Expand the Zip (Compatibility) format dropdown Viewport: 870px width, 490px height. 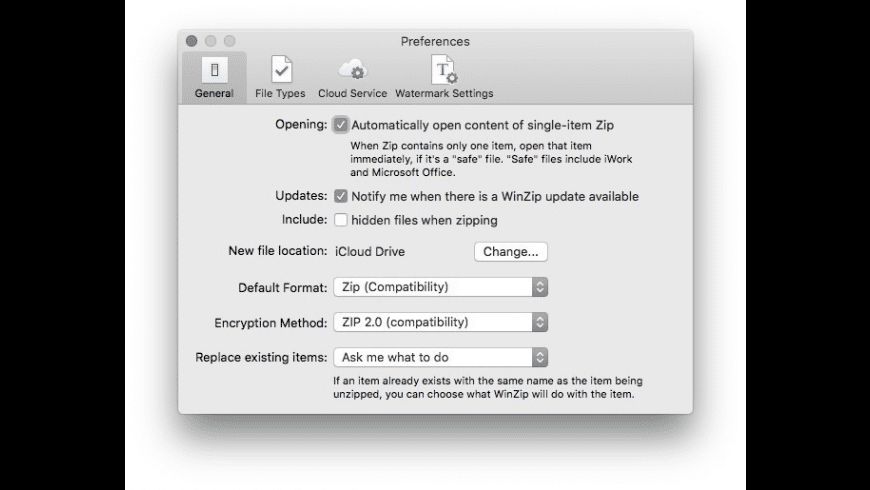(x=441, y=287)
